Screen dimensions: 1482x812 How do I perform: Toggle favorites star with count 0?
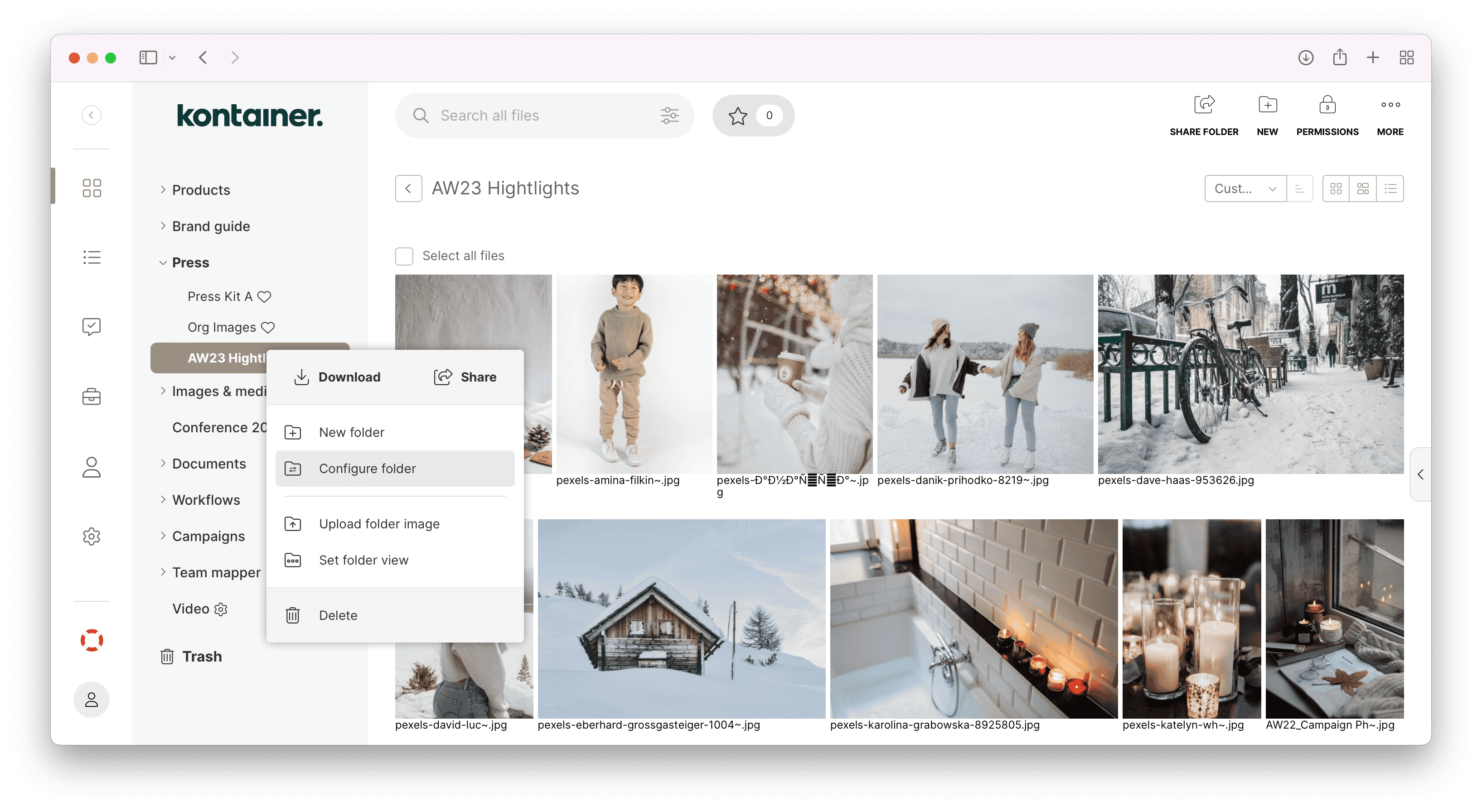[753, 115]
